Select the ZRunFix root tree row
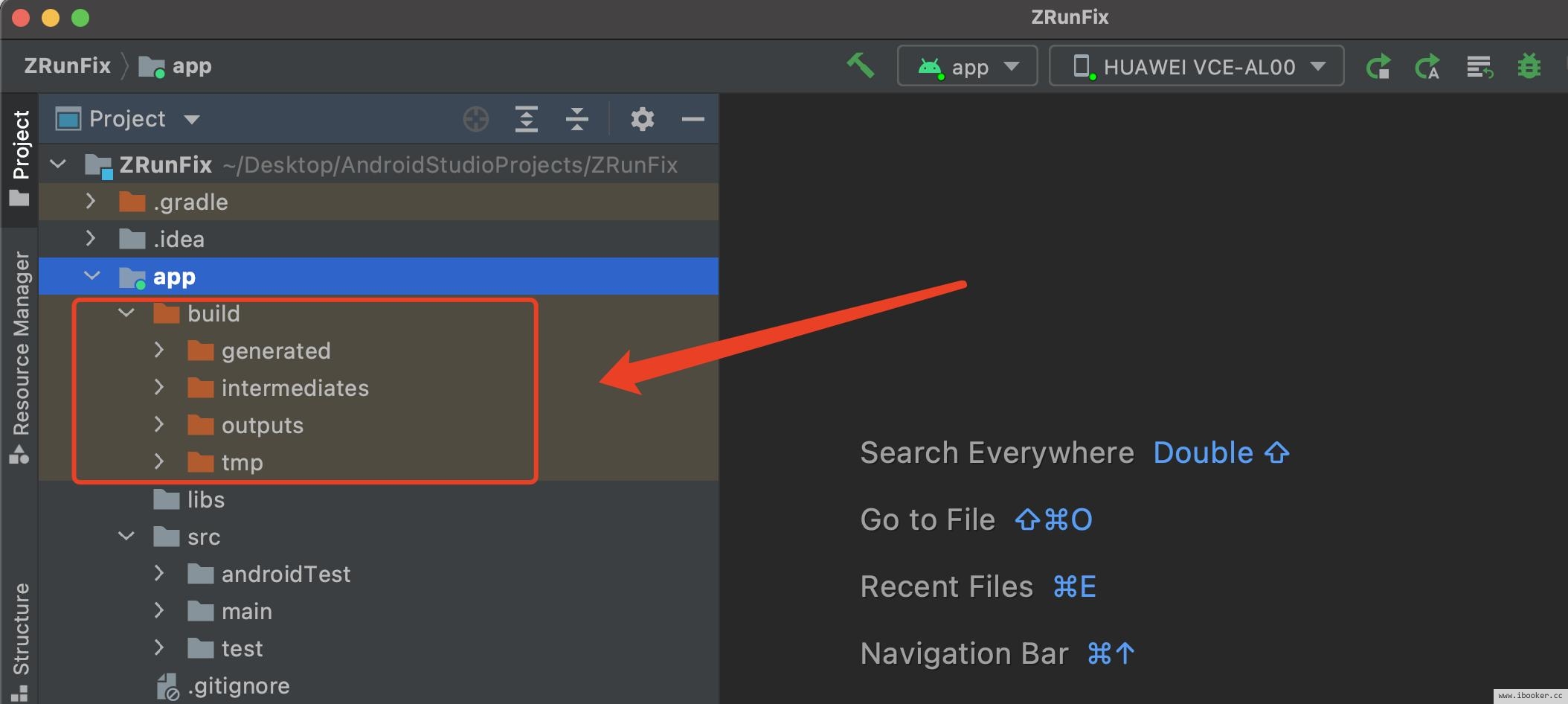Image resolution: width=1568 pixels, height=704 pixels. 379,164
